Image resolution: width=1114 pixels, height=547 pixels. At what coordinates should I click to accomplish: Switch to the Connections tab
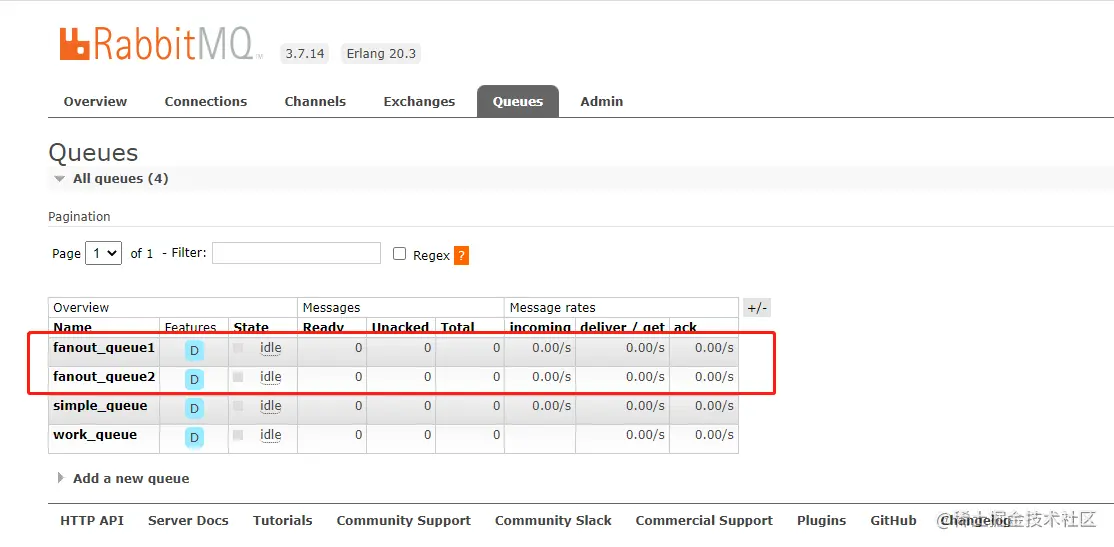(x=206, y=102)
